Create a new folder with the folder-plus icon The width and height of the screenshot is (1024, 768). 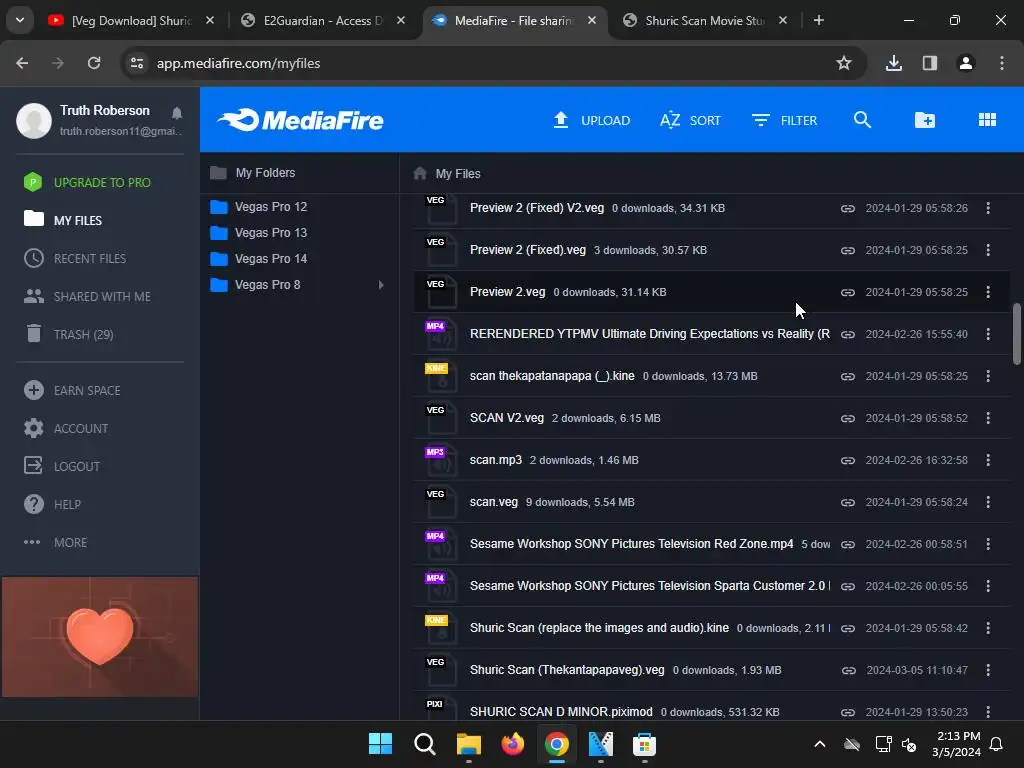(x=925, y=120)
